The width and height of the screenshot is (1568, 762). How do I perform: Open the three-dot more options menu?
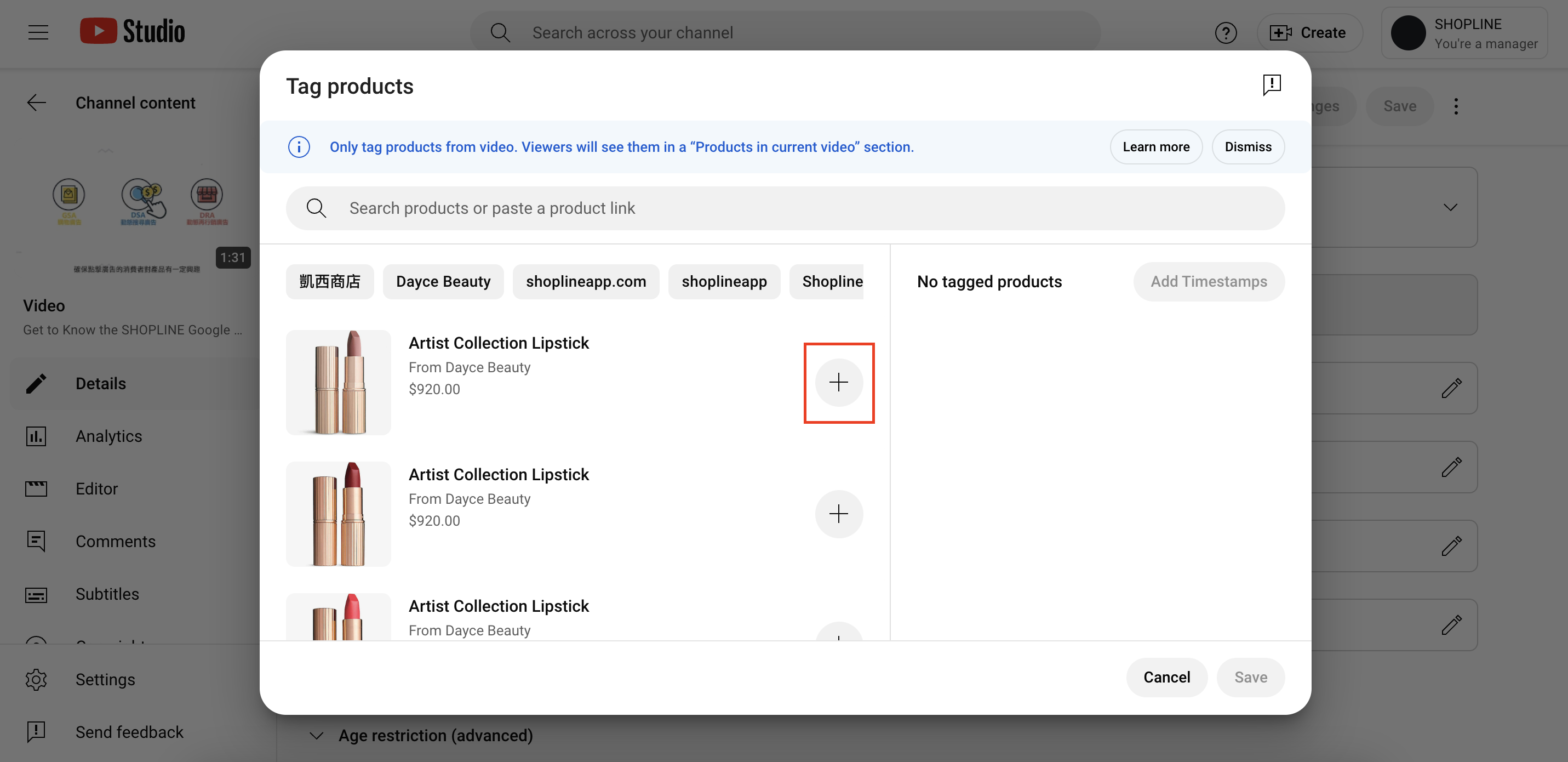click(x=1455, y=106)
